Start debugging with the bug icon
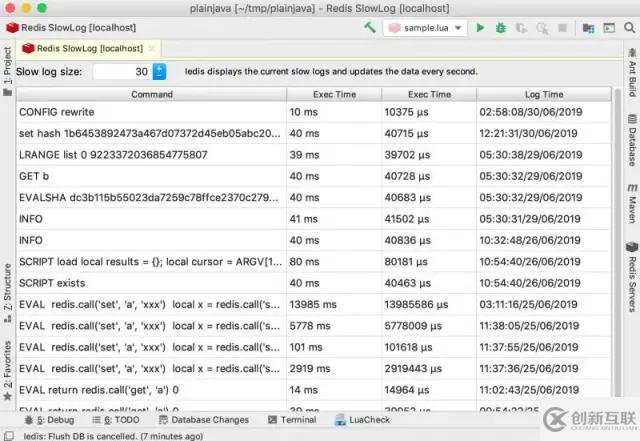The image size is (640, 441). coord(501,28)
